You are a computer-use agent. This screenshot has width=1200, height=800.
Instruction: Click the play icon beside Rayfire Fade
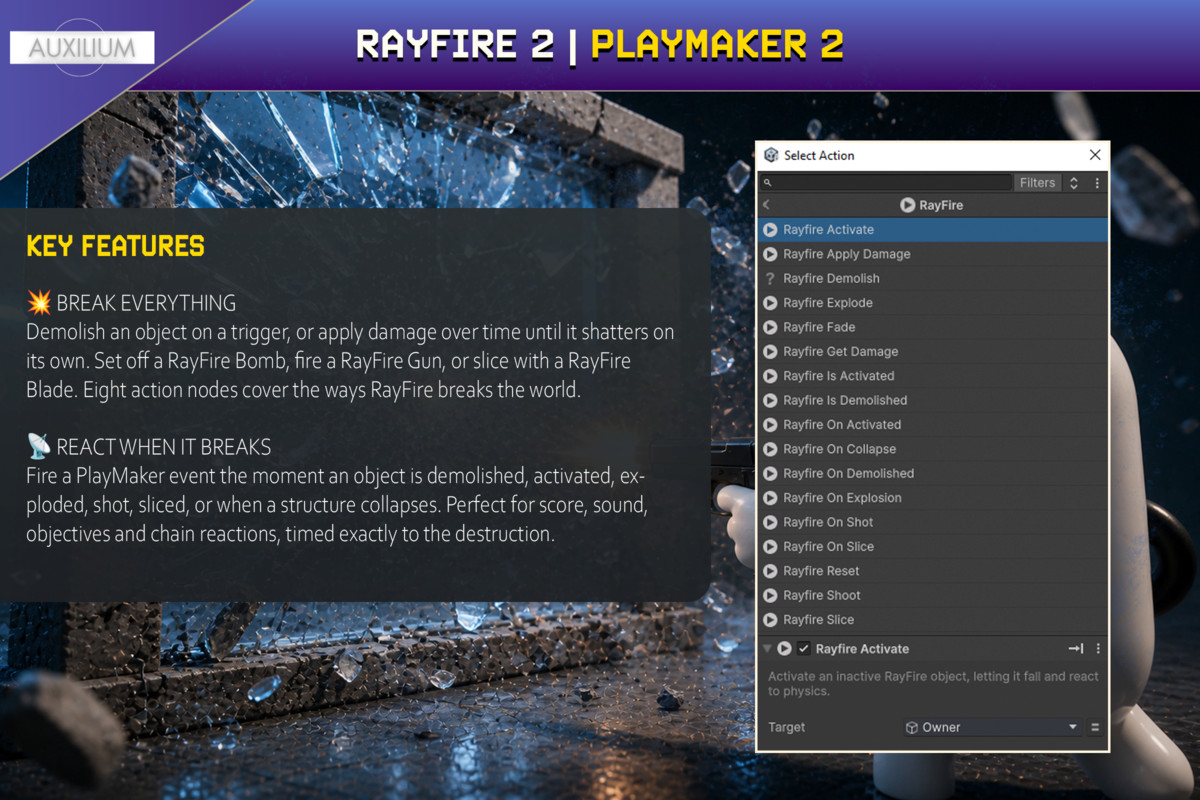tap(770, 327)
